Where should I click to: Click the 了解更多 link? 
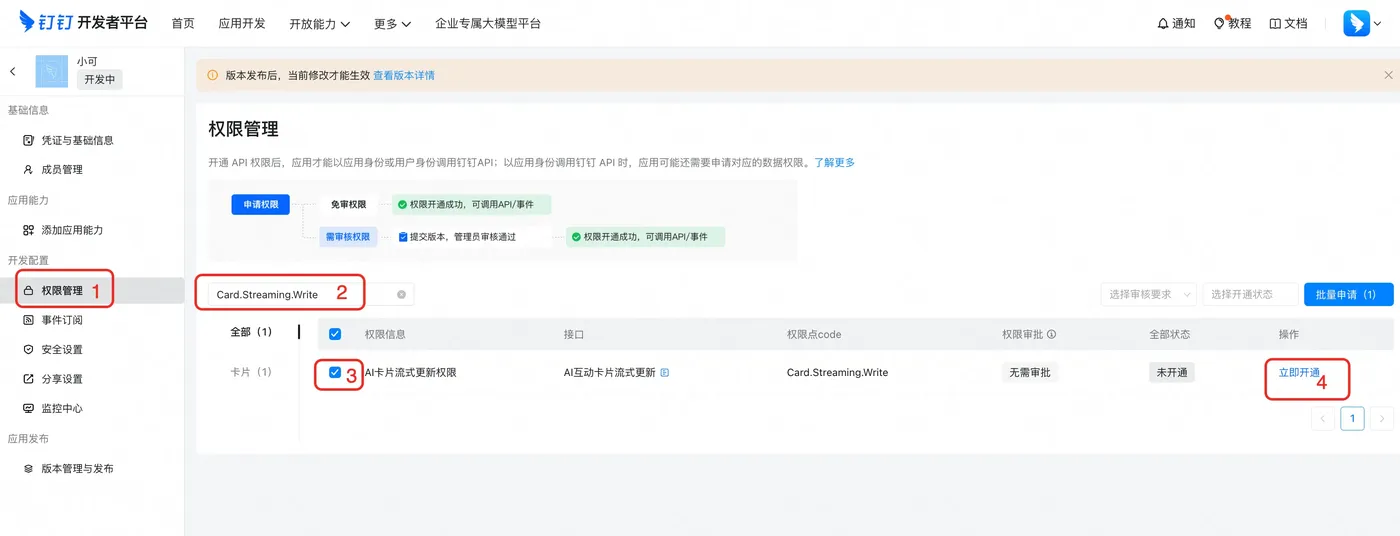(x=834, y=162)
